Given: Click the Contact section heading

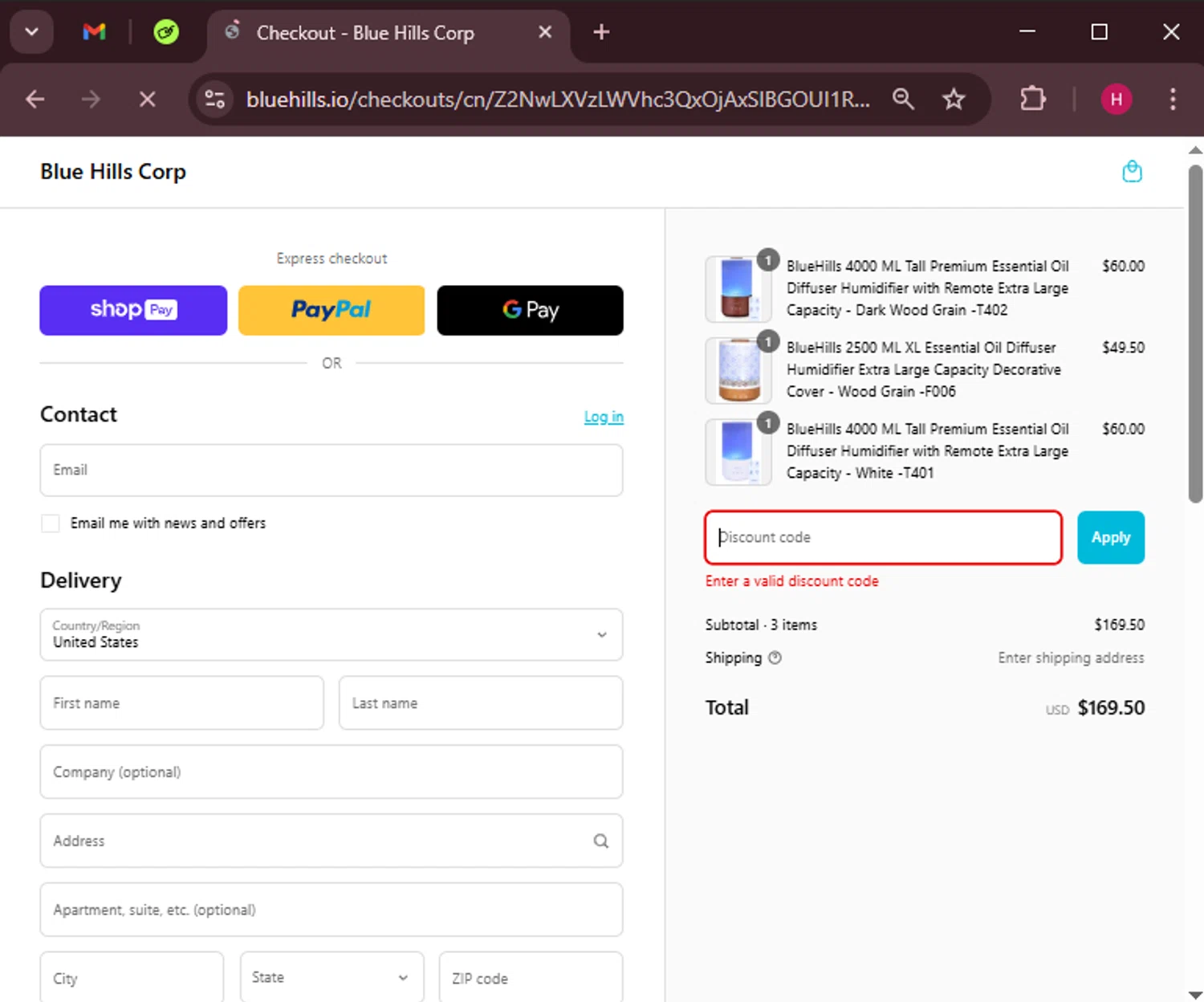Looking at the screenshot, I should click(79, 414).
